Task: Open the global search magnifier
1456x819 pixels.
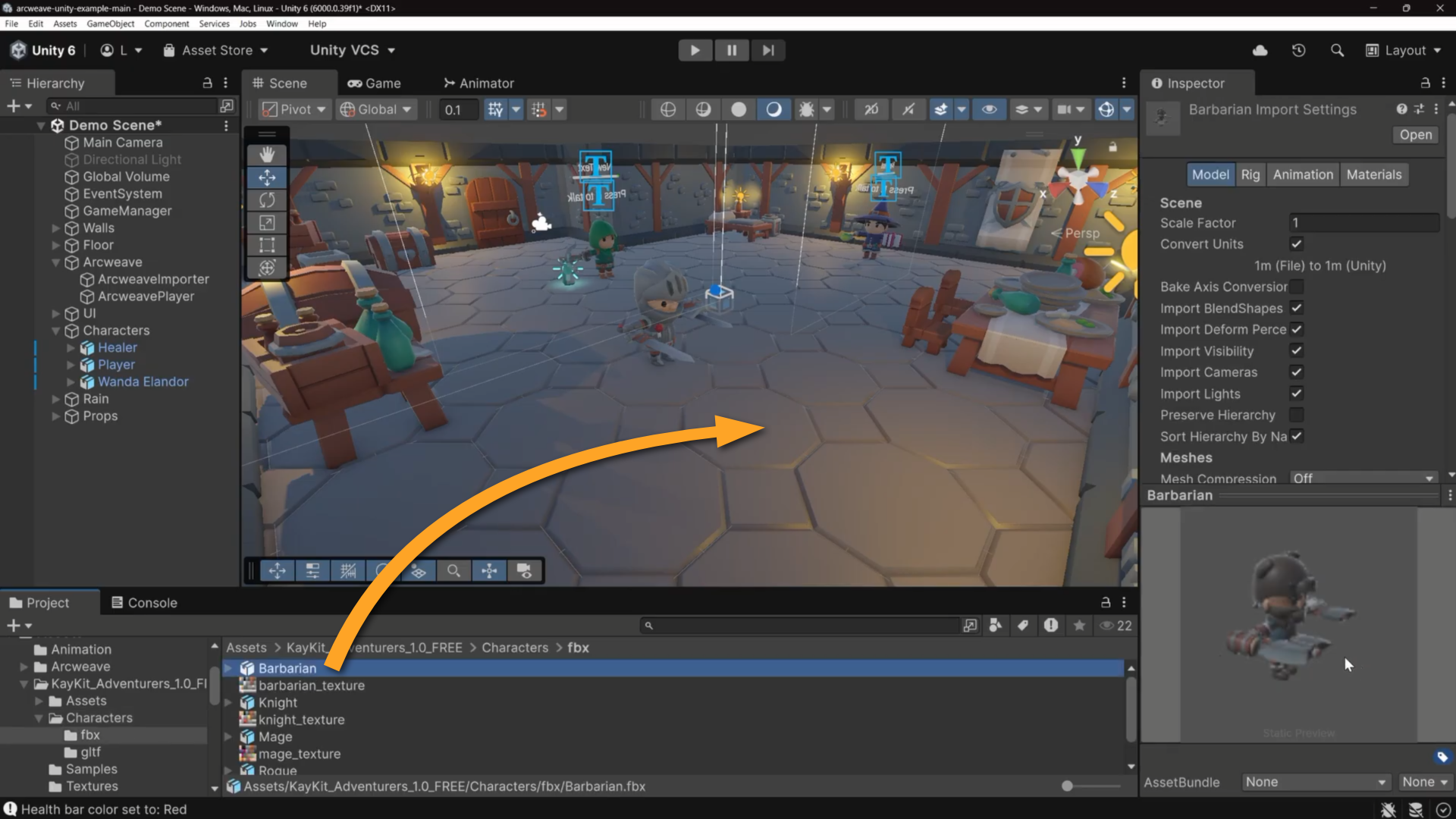Action: tap(1337, 50)
